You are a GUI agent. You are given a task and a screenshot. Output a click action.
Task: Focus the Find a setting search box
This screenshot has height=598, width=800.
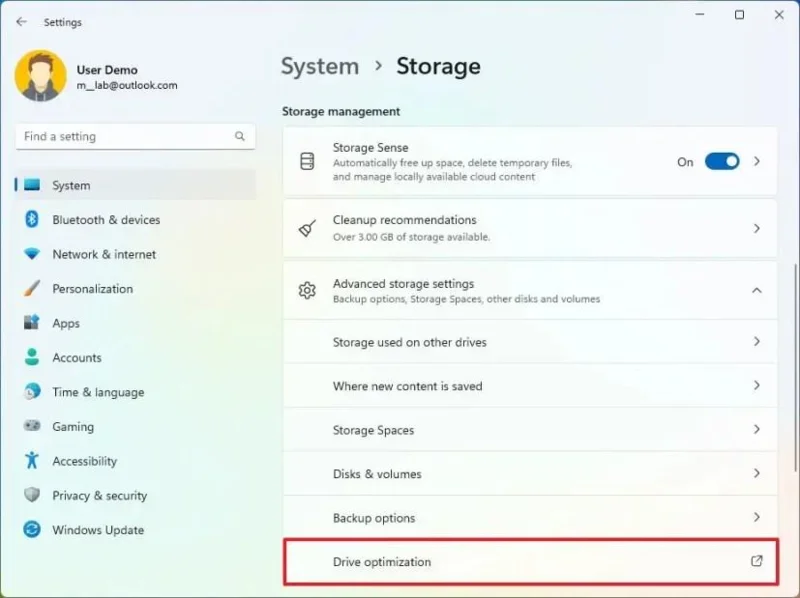pos(135,136)
